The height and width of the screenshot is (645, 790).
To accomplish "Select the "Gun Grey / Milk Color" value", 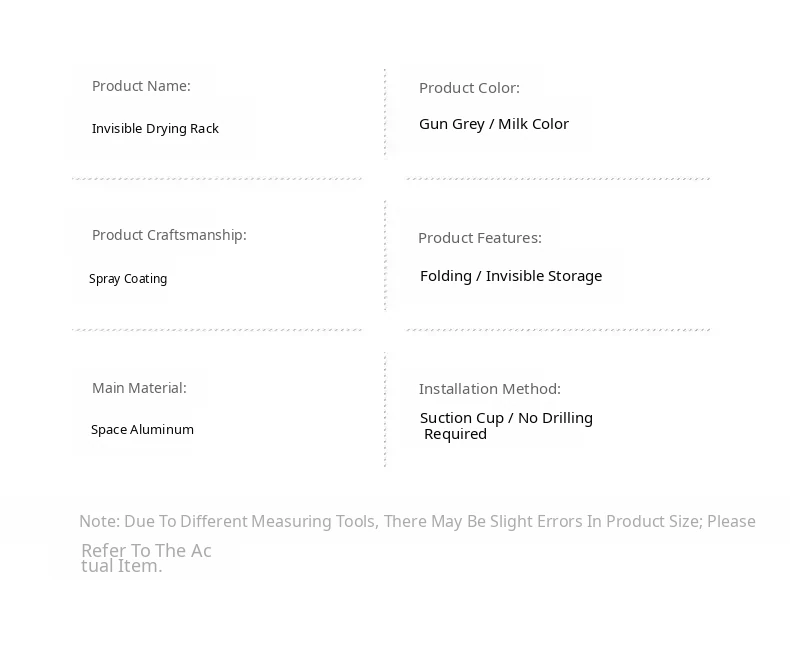I will [494, 124].
